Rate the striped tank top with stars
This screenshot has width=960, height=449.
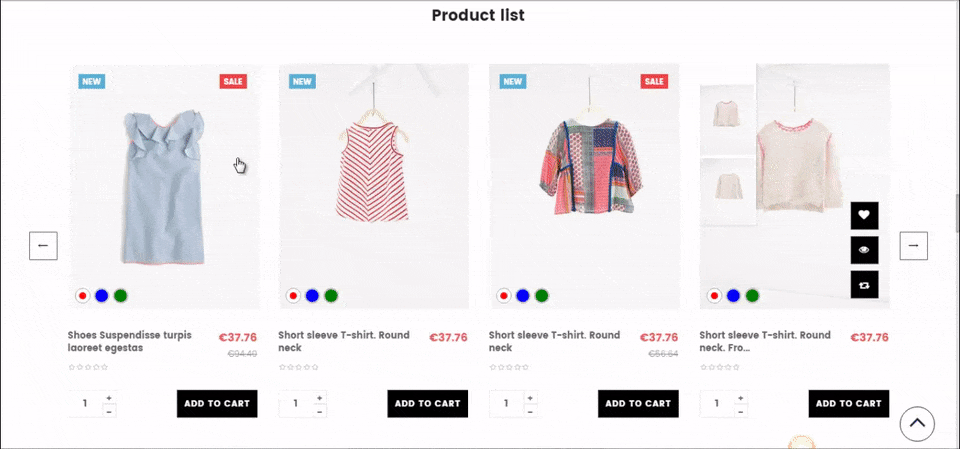(299, 367)
